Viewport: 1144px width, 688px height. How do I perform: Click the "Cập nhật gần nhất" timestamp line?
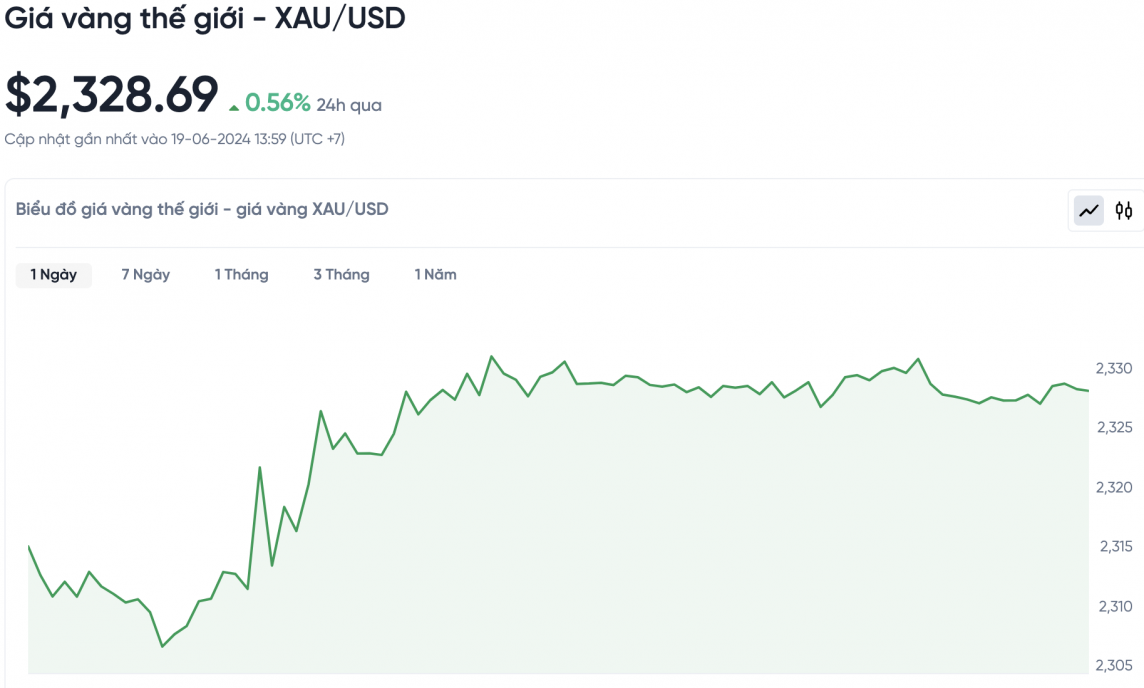(175, 139)
